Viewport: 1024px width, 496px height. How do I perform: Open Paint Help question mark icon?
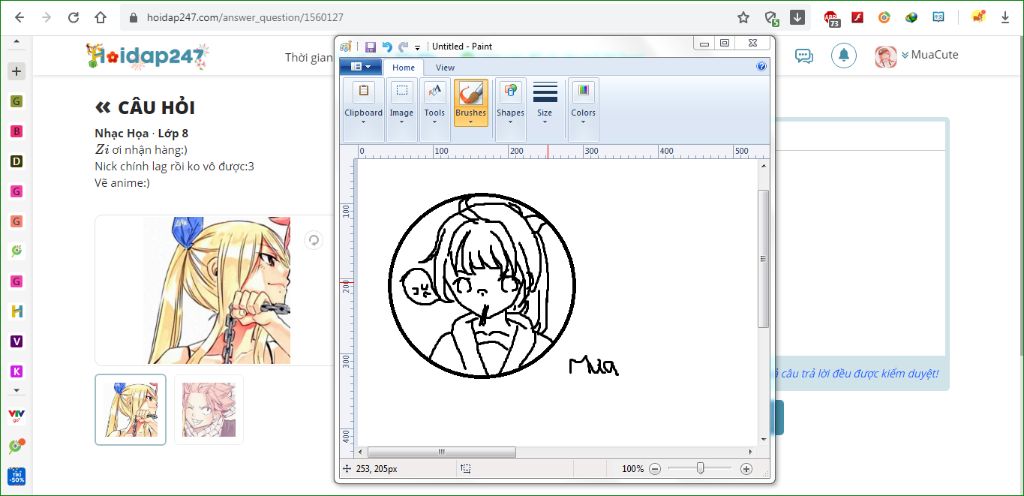(x=761, y=67)
